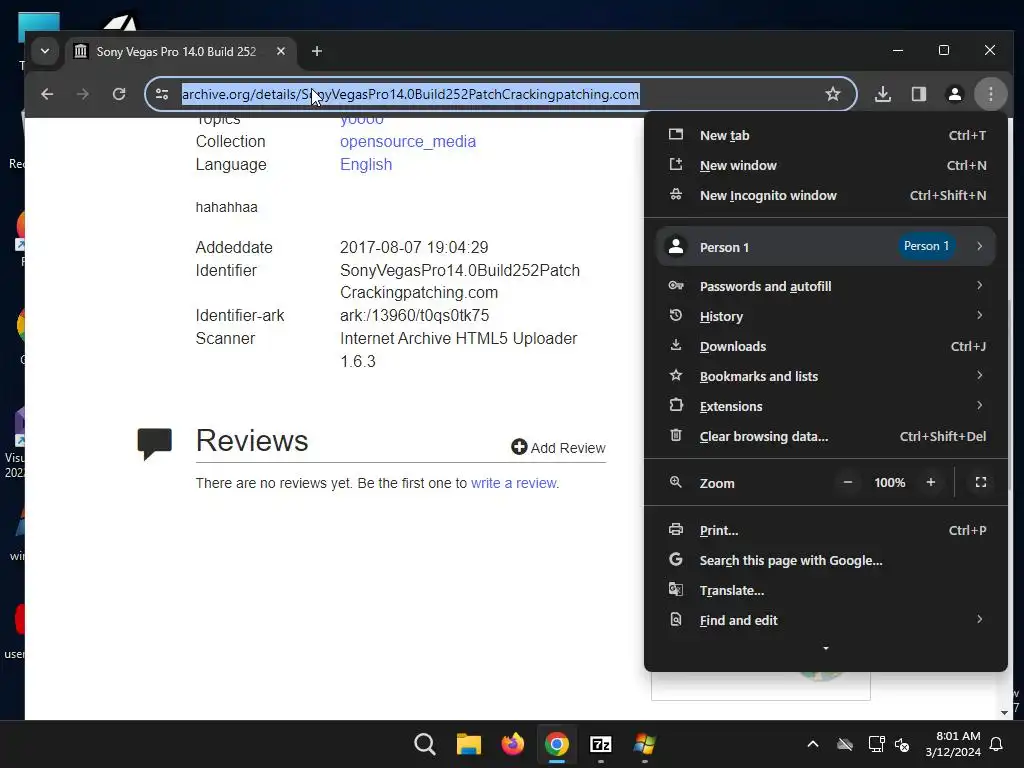Expand Passwords and autofill submenu
Screen dimensions: 1024x768
pyautogui.click(x=826, y=286)
